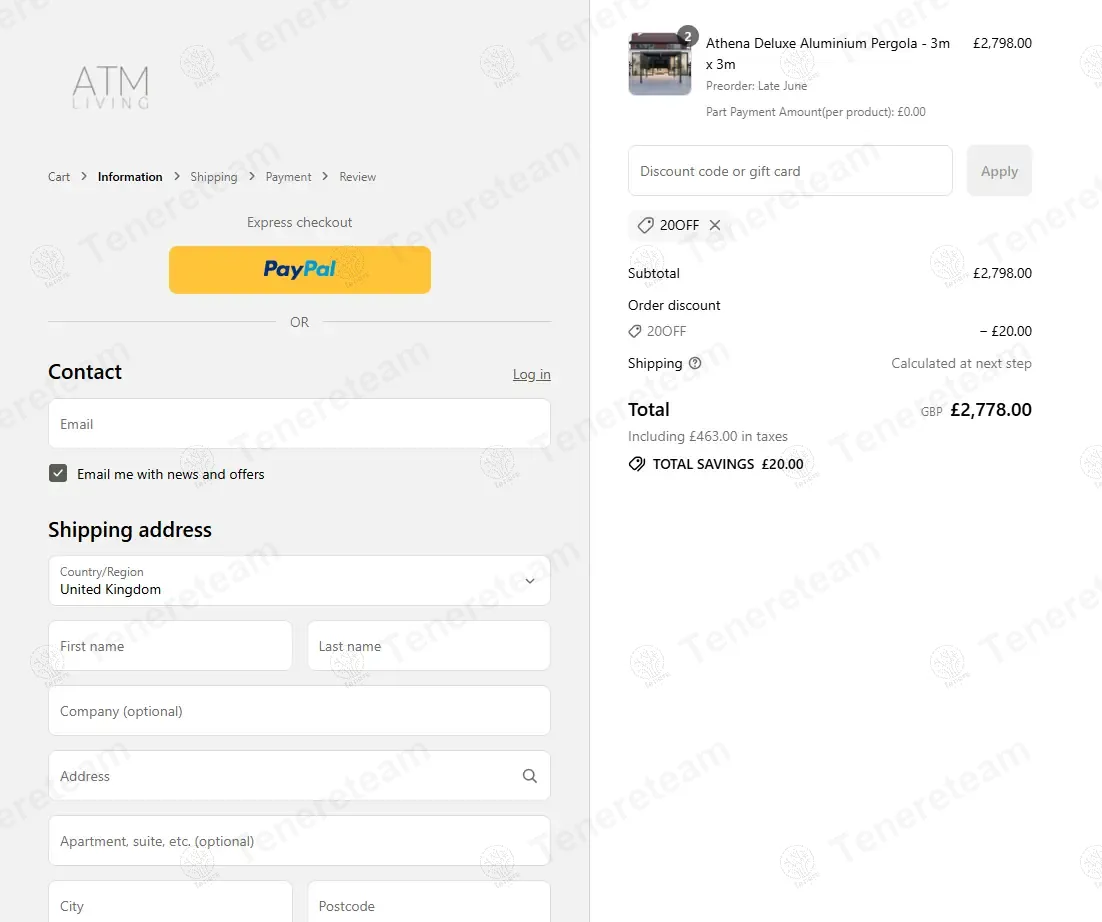
Task: Click the 'Calculated at next step' text
Action: (x=961, y=363)
